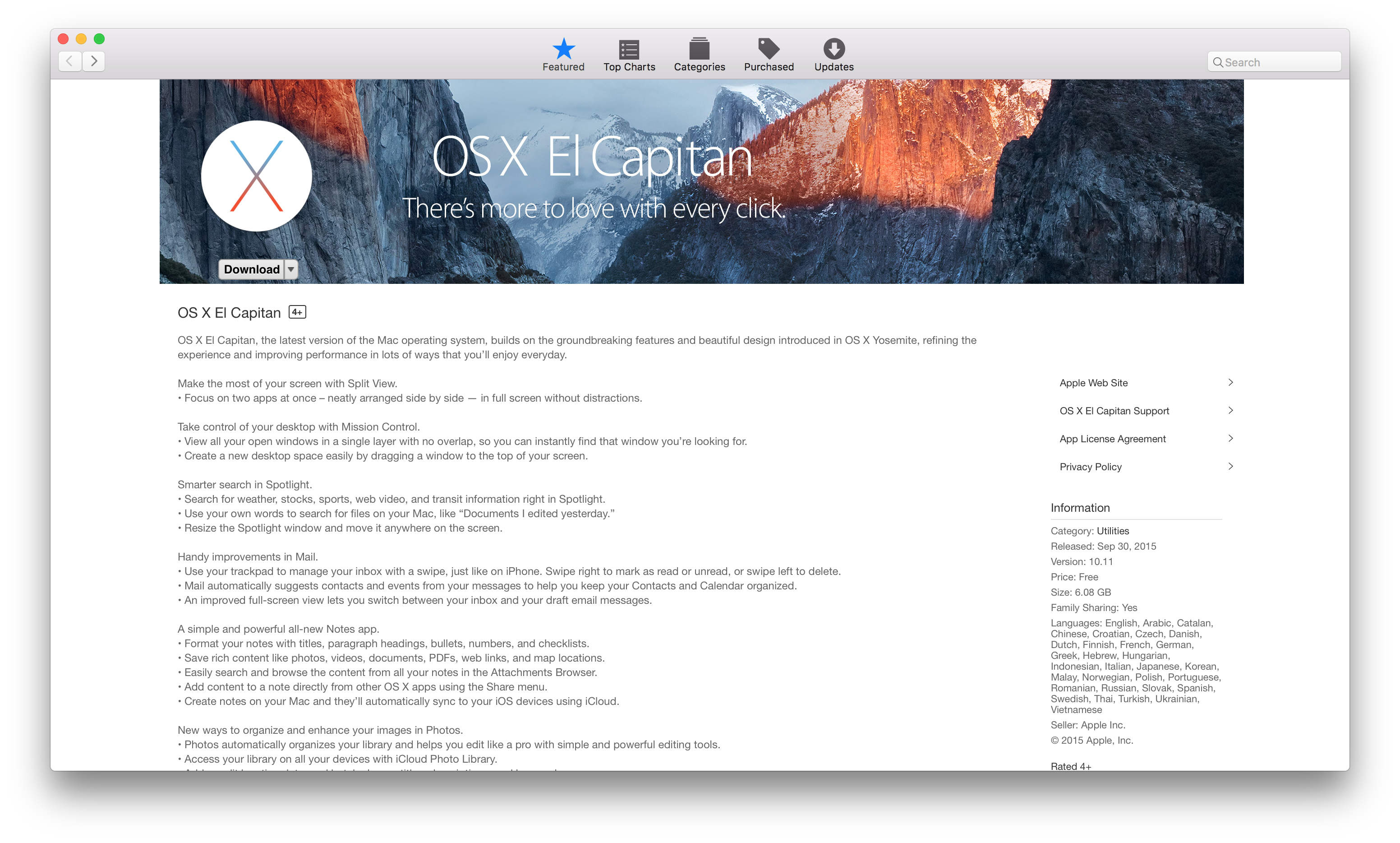Minimize the App Store window
Screen dimensions: 1400x843
pyautogui.click(x=81, y=39)
